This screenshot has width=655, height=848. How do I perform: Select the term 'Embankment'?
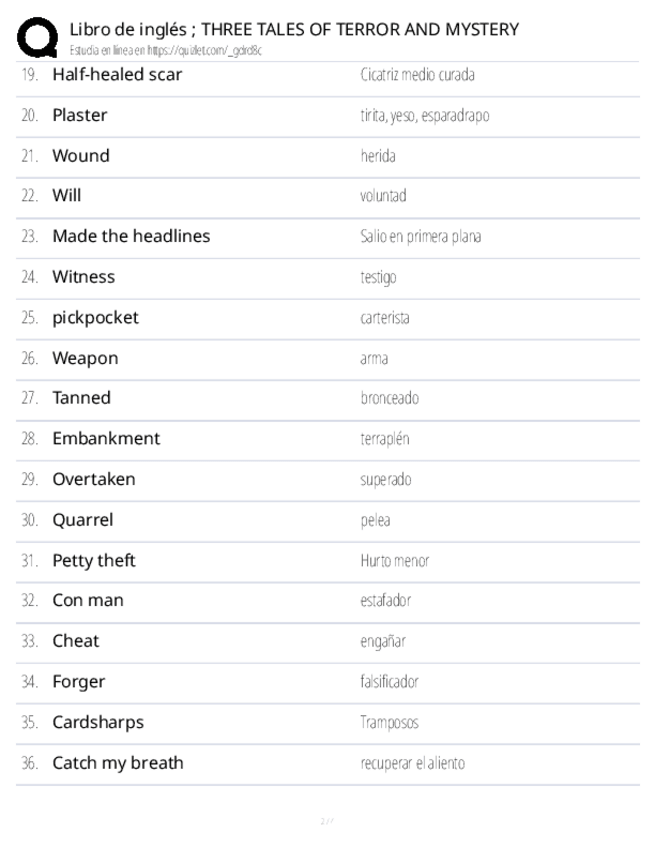click(x=106, y=438)
